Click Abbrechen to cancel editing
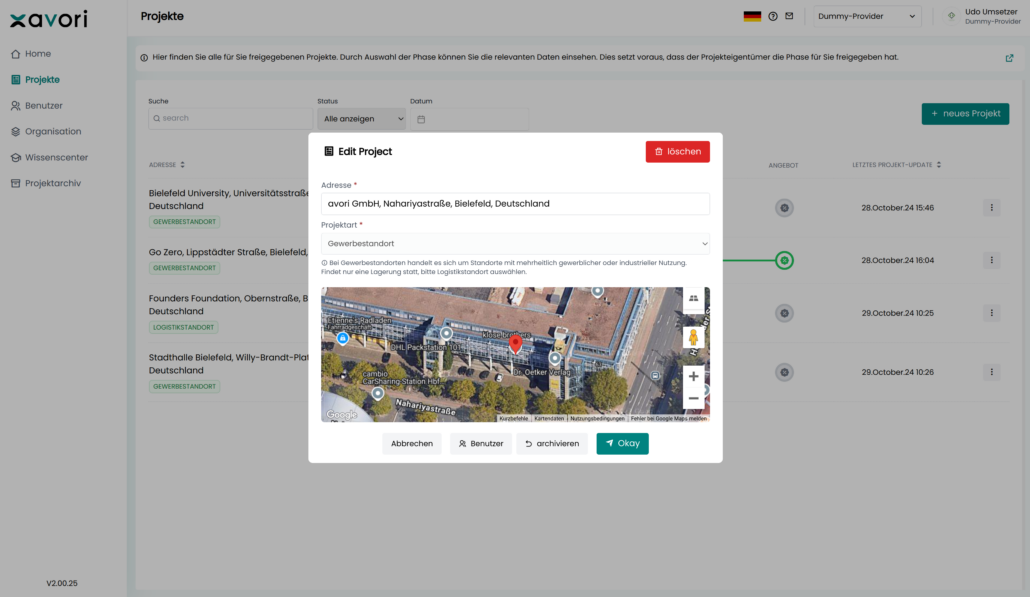Viewport: 1030px width, 597px height. 412,444
